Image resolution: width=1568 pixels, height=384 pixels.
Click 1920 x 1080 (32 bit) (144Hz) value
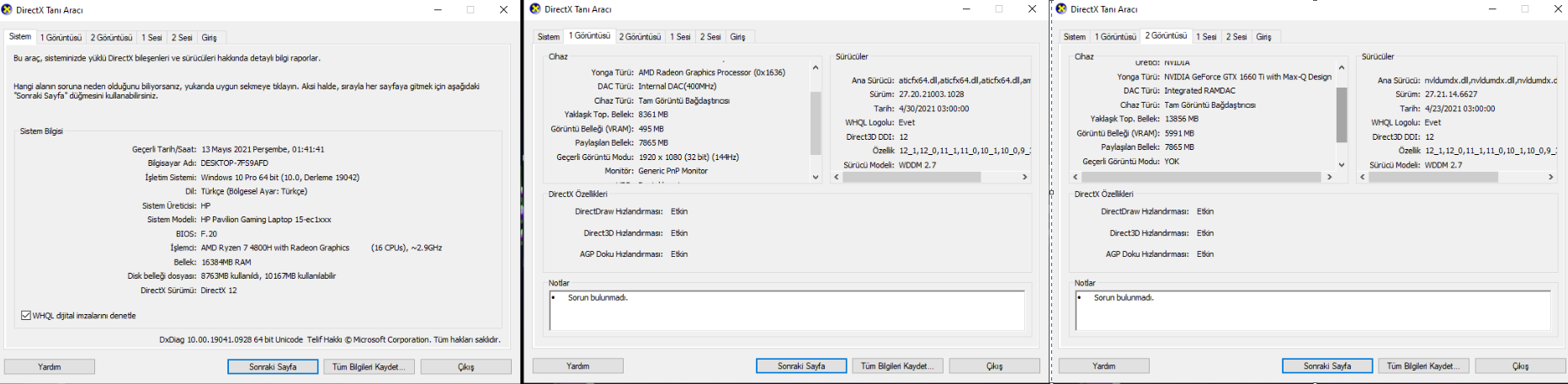[688, 157]
